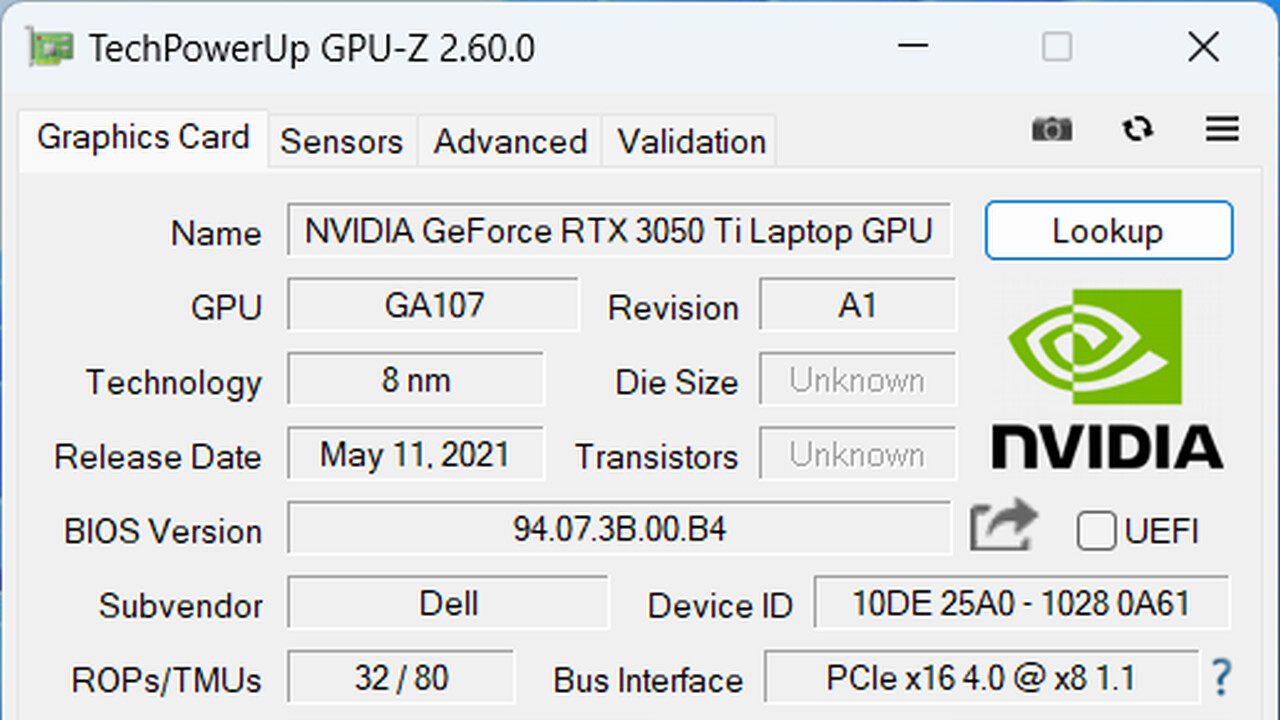The image size is (1280, 720).
Task: Take a screenshot with the camera icon
Action: pos(1051,130)
